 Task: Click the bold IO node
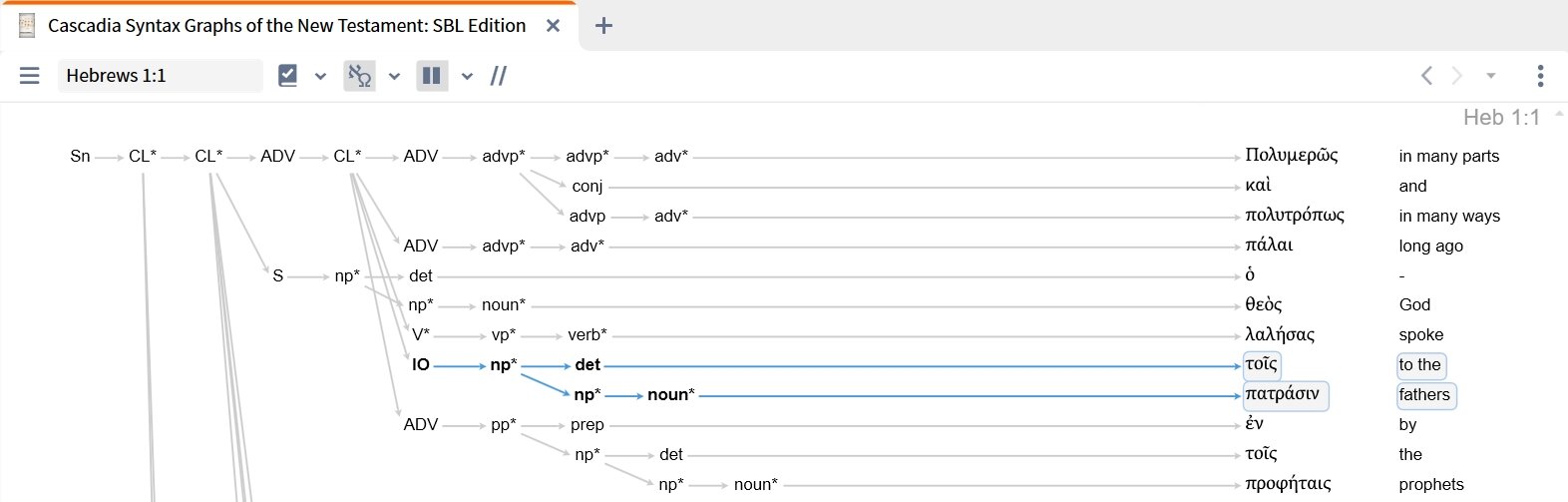tap(421, 365)
